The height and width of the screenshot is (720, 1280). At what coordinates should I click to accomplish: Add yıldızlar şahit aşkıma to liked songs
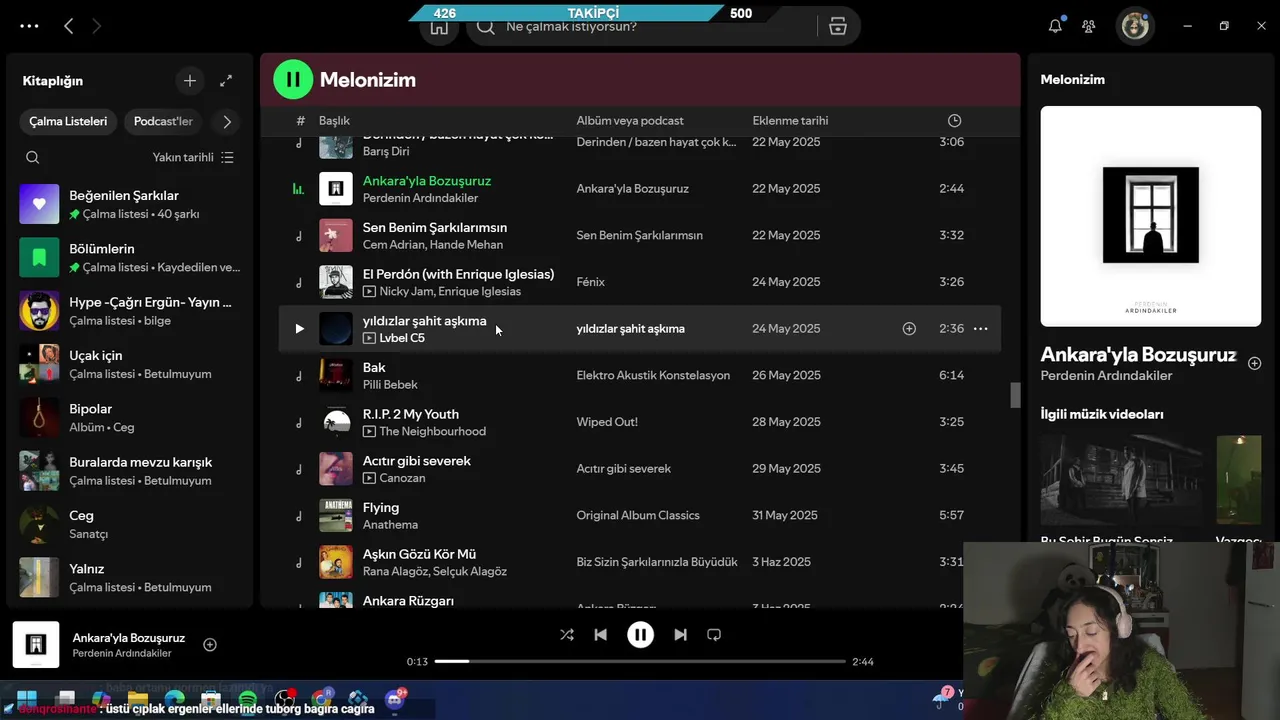(909, 328)
